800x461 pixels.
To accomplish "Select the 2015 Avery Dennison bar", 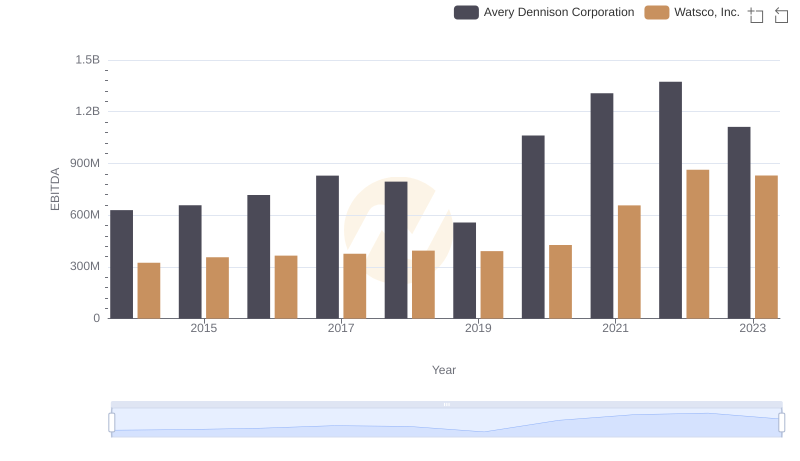I will click(x=190, y=262).
